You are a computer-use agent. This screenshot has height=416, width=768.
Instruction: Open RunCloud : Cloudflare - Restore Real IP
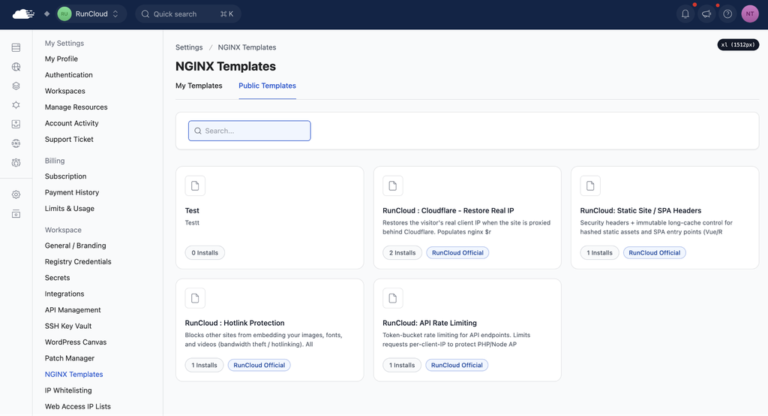448,211
